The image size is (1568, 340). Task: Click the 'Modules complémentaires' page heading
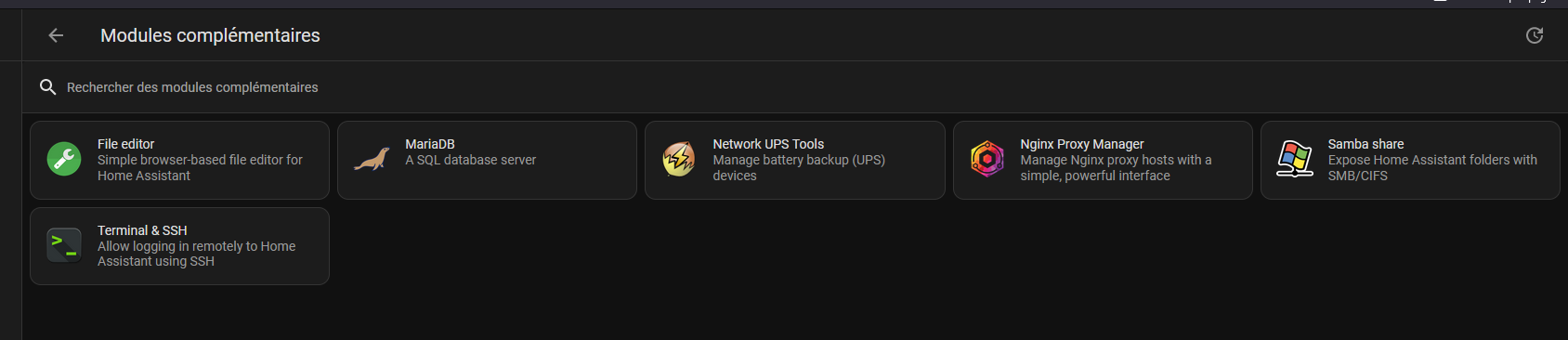point(210,35)
